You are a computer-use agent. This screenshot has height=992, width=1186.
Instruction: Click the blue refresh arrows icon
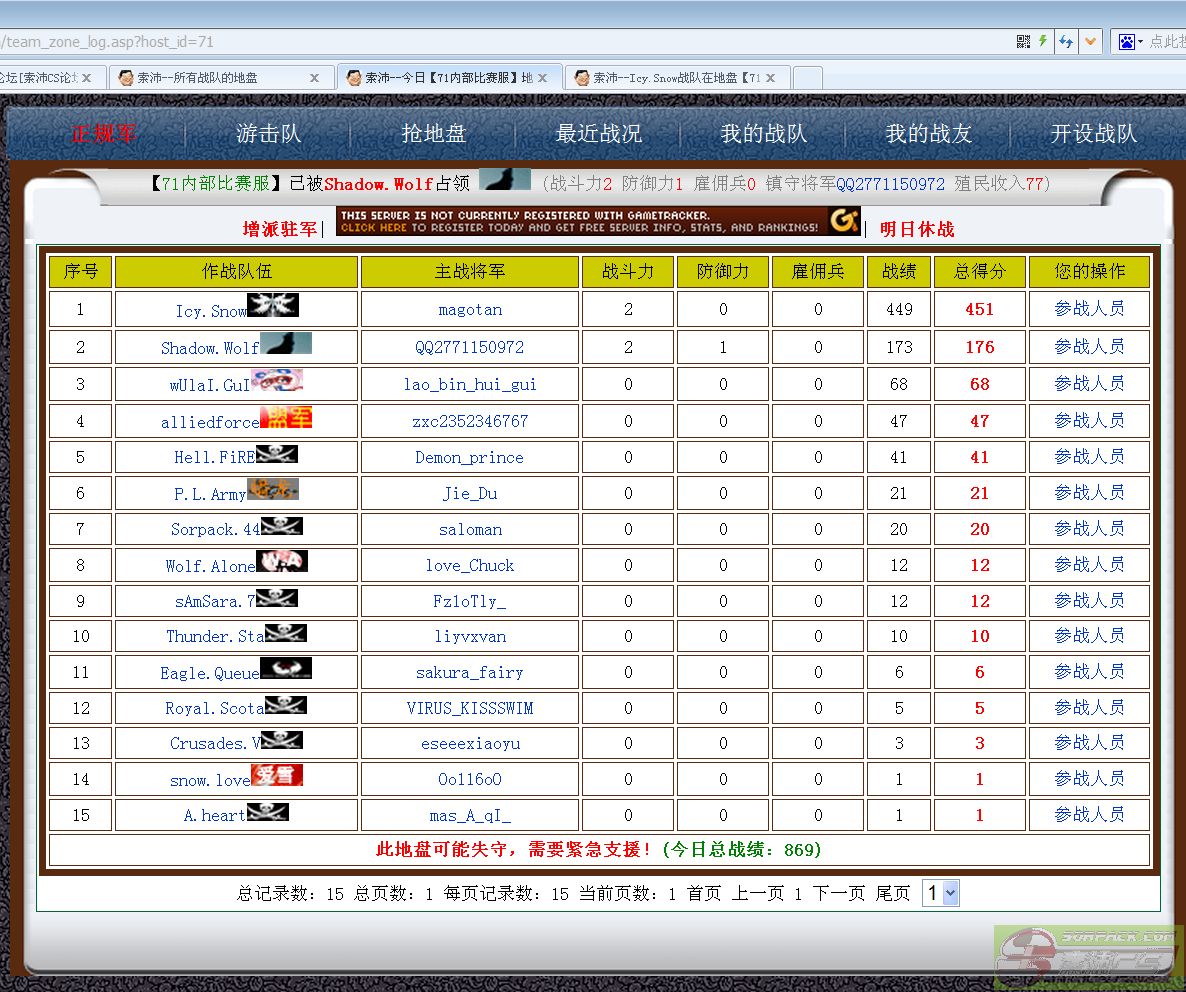point(1066,41)
